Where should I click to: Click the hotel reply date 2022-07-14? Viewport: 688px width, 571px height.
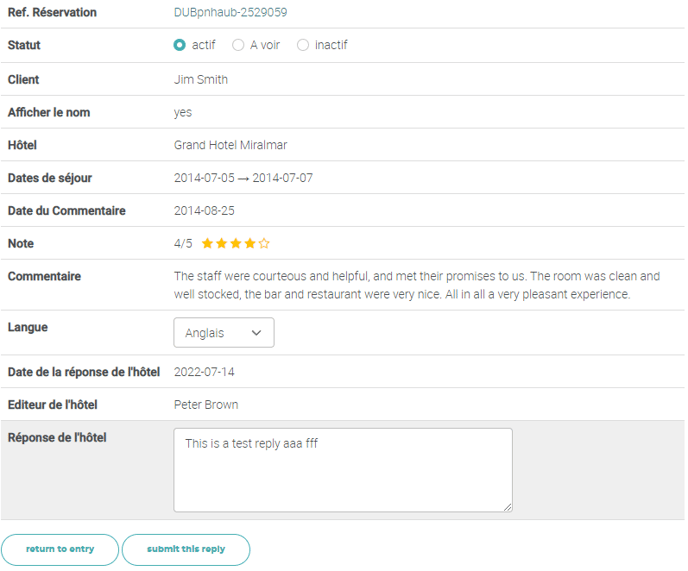coord(204,372)
